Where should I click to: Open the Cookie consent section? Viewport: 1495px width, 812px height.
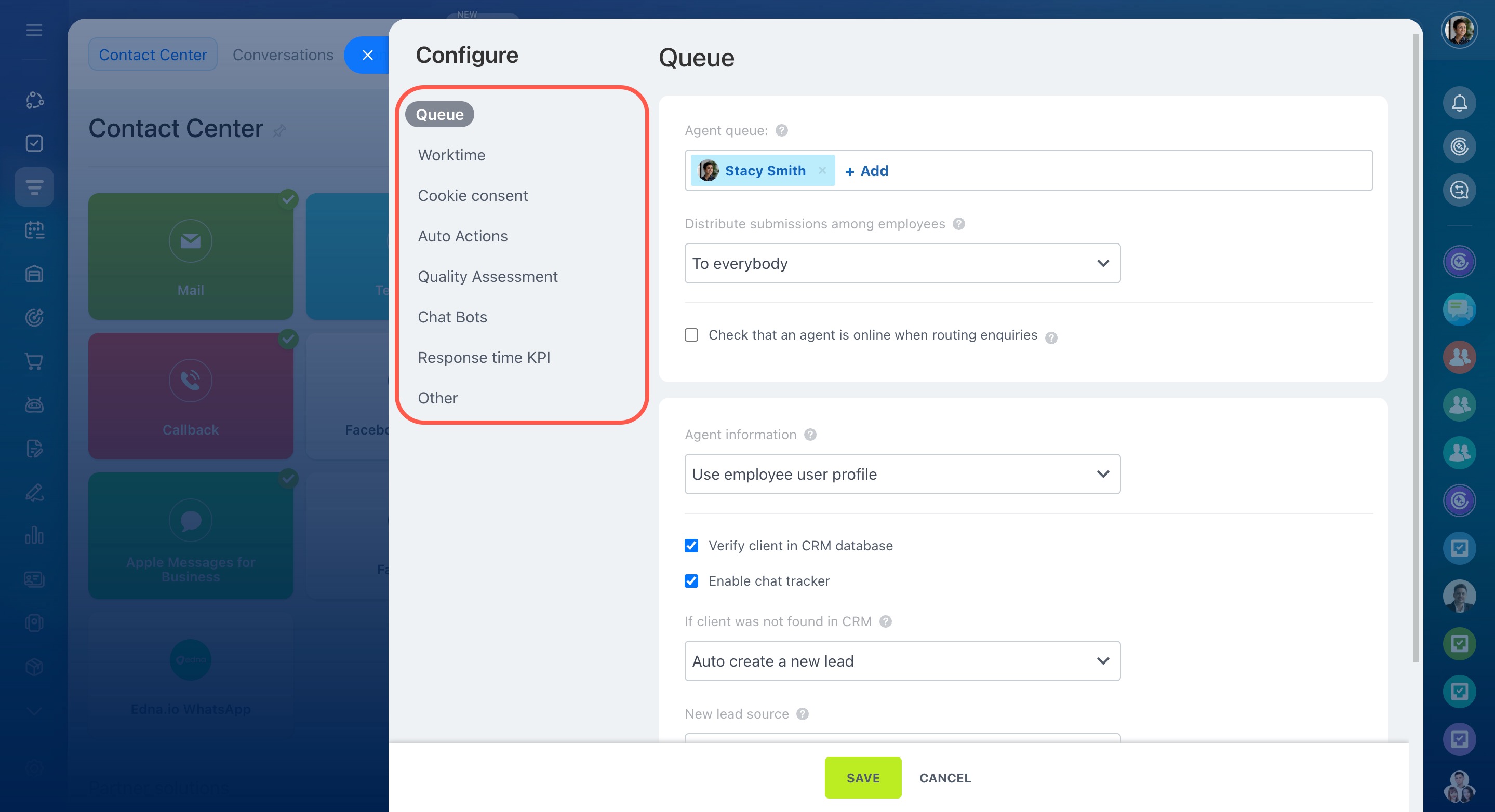[472, 195]
